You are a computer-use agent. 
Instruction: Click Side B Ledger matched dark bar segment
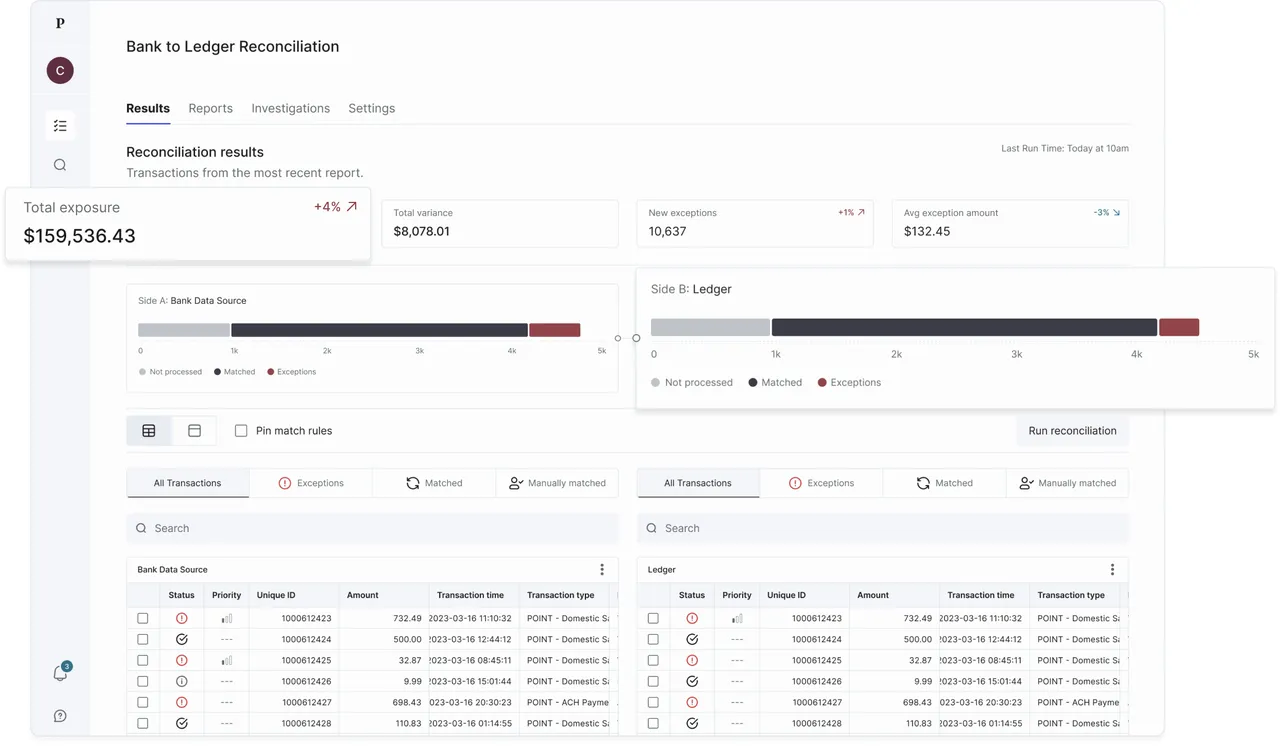964,327
